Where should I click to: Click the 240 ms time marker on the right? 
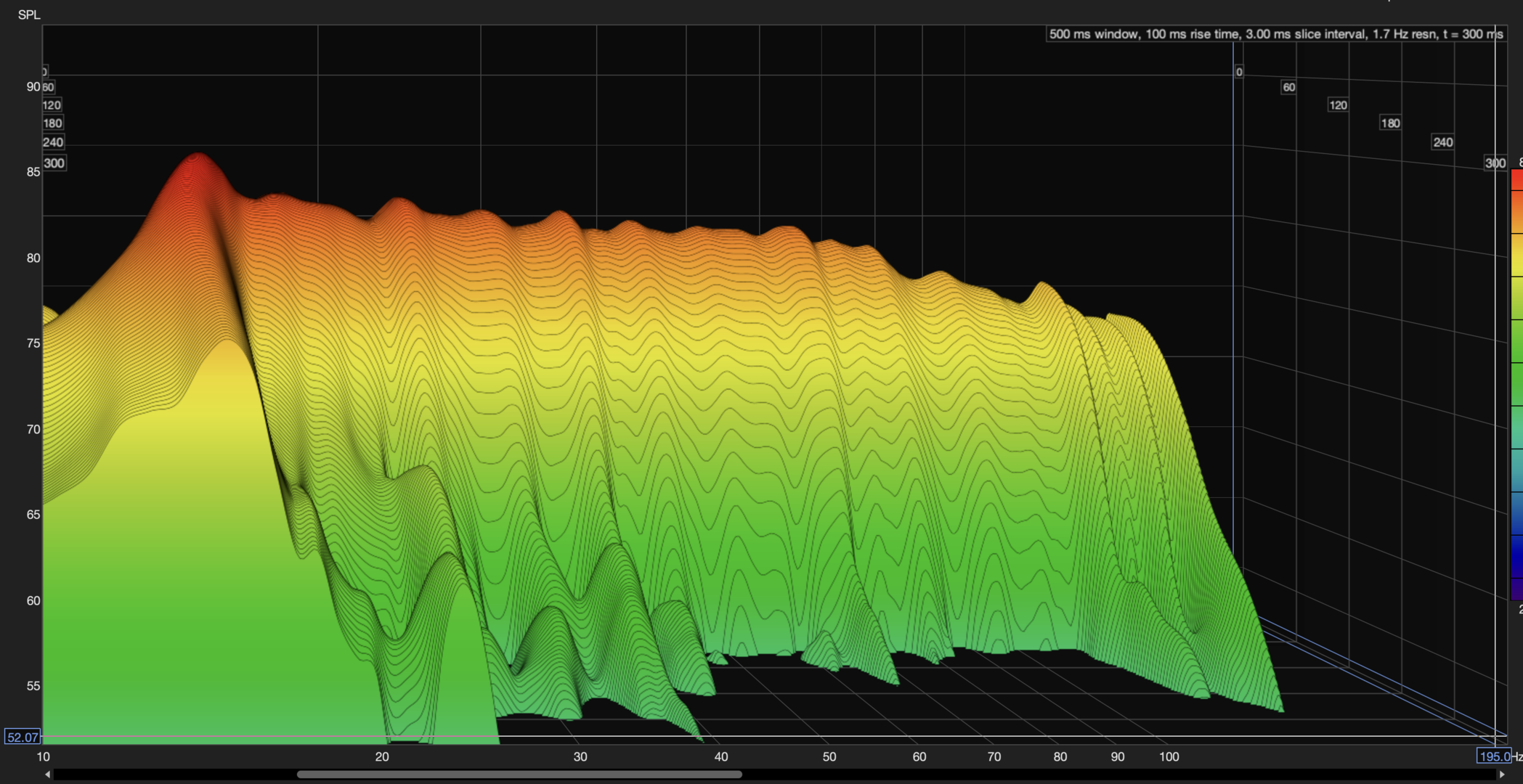pyautogui.click(x=1442, y=142)
